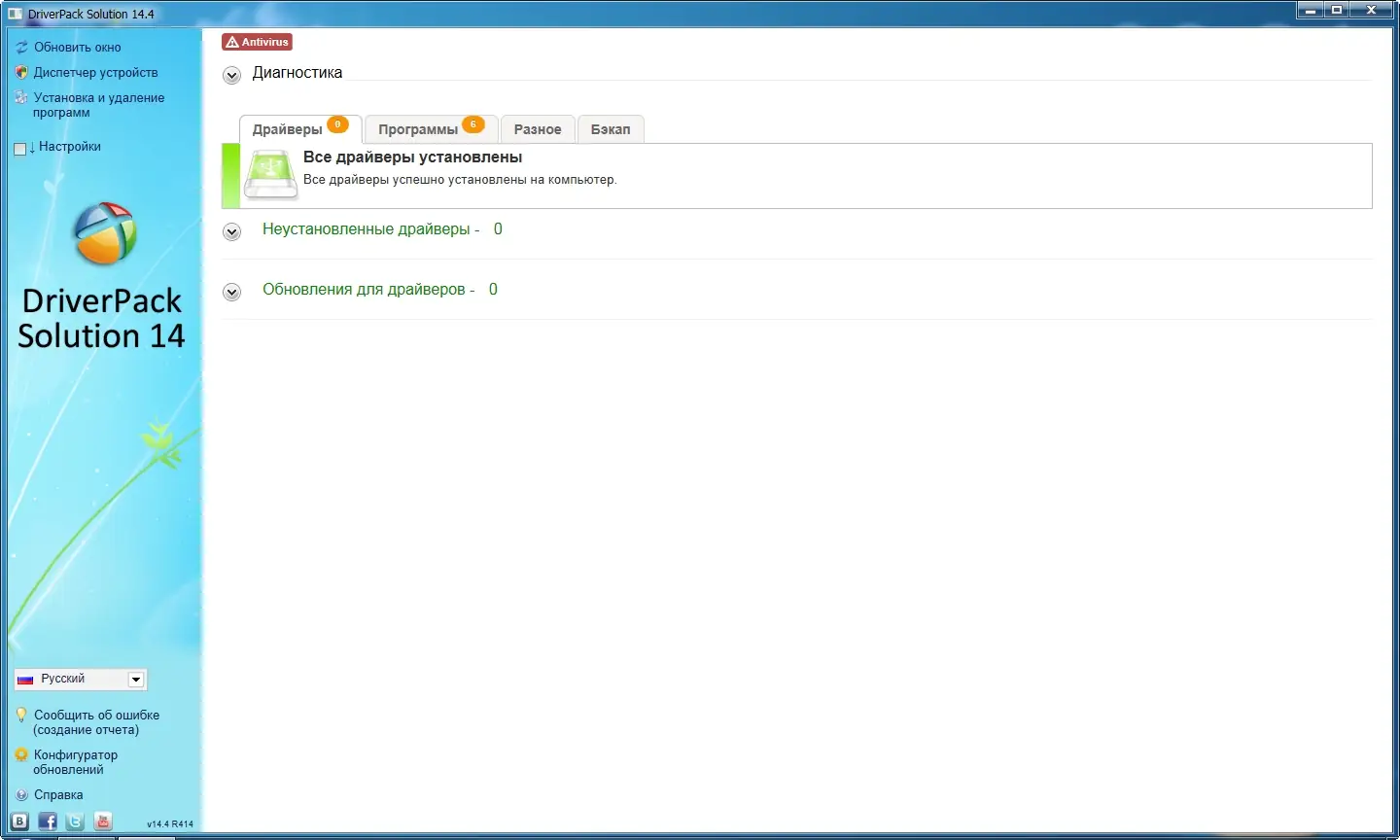Expand the Обновления для драйверов section arrow

[x=231, y=292]
